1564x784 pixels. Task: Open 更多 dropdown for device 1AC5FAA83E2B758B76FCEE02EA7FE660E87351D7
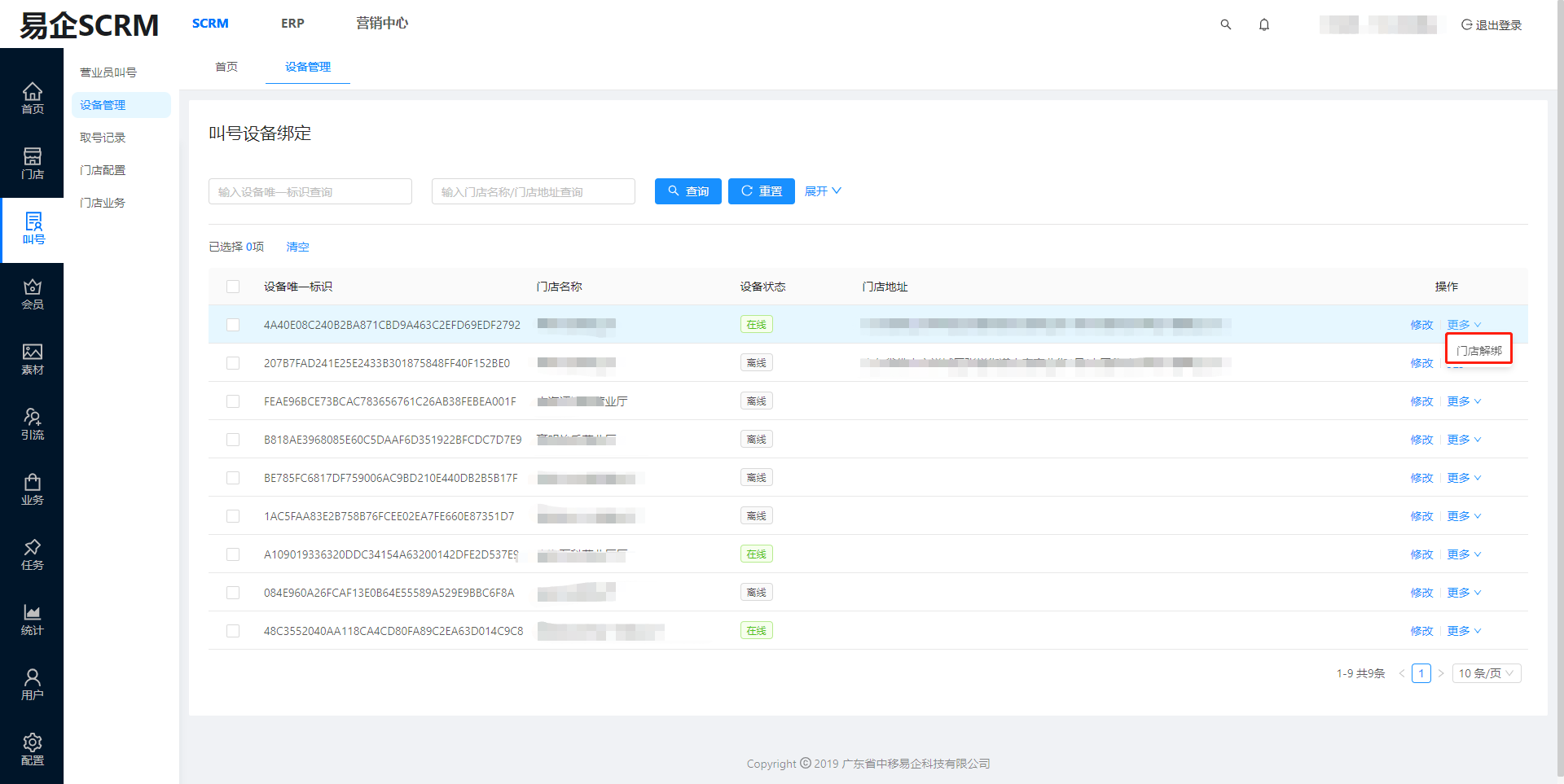1464,516
